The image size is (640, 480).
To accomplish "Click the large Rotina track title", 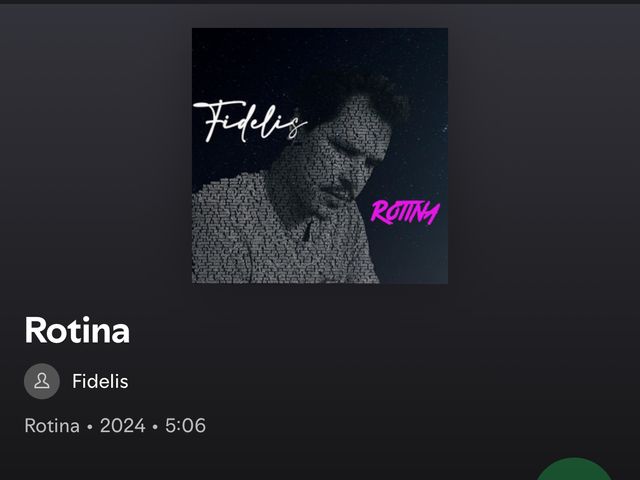I will point(77,330).
